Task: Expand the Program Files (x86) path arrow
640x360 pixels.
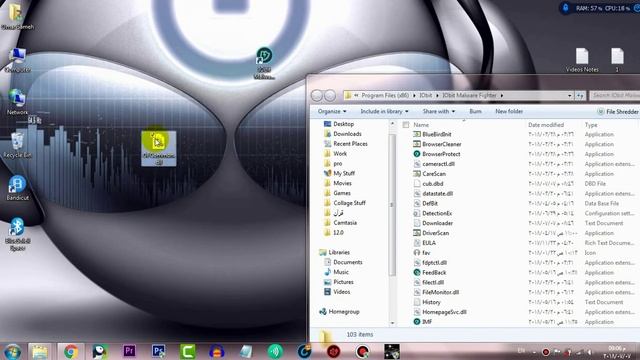Action: (x=414, y=96)
